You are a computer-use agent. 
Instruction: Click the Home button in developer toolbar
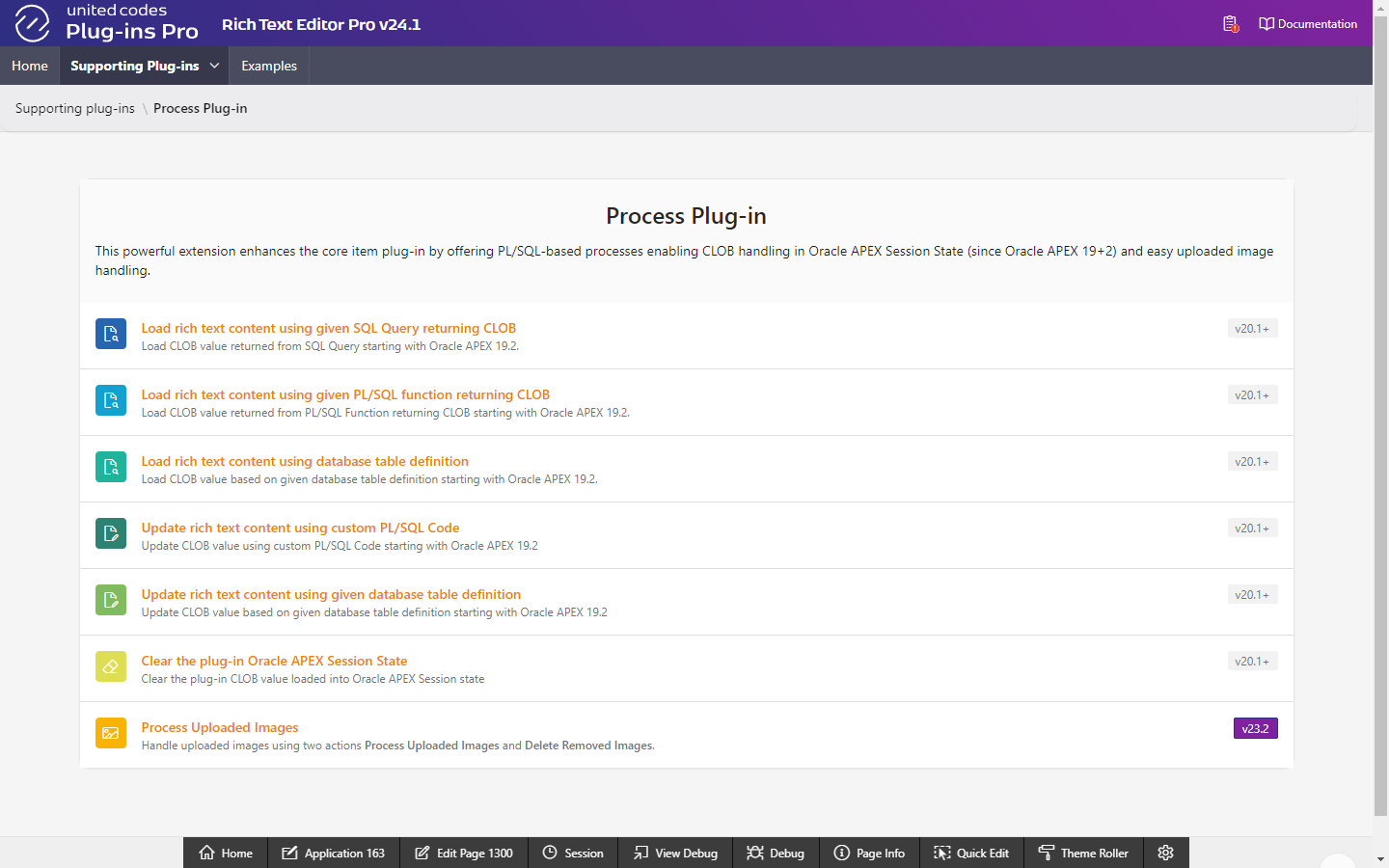point(226,853)
